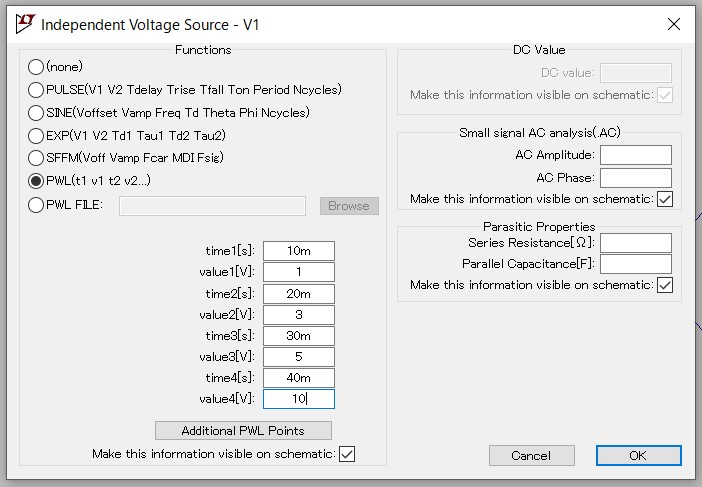This screenshot has width=702, height=487.
Task: Close the Independent Voltage Source dialog
Action: tap(672, 24)
